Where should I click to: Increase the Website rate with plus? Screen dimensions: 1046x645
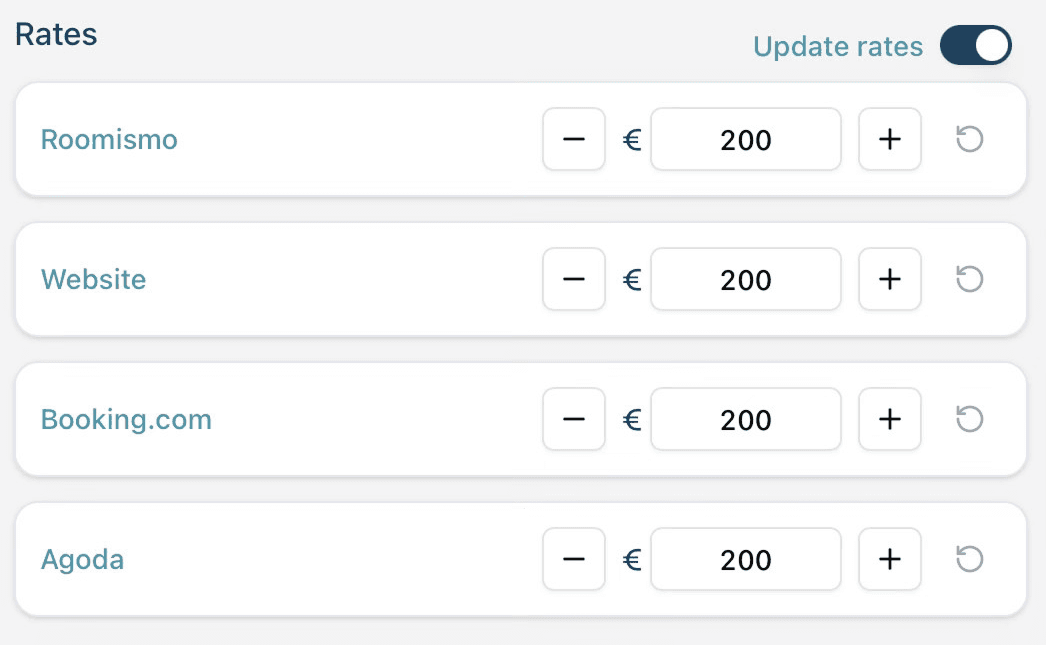tap(890, 279)
